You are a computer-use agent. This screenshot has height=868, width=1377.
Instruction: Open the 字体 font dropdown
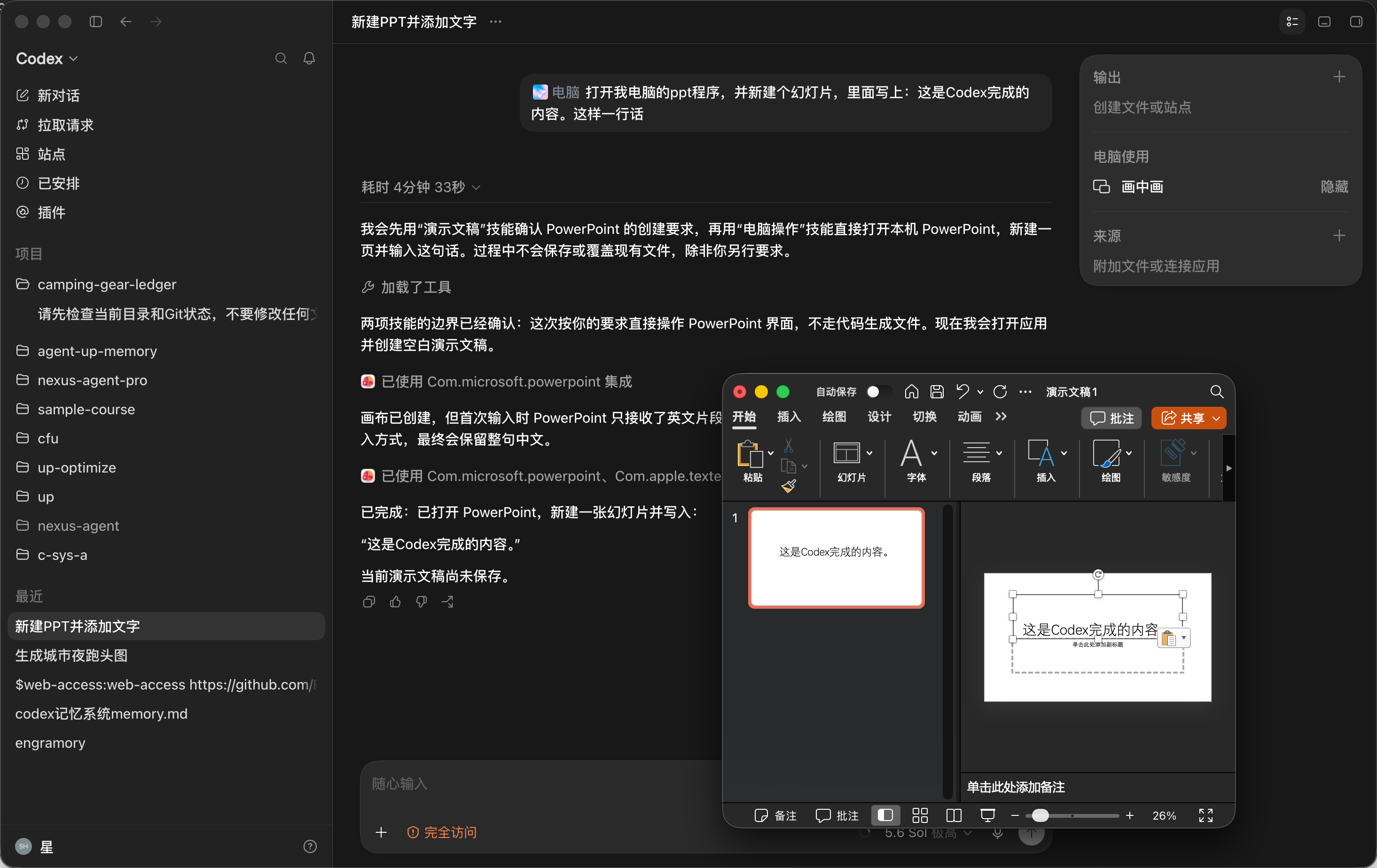pyautogui.click(x=934, y=453)
